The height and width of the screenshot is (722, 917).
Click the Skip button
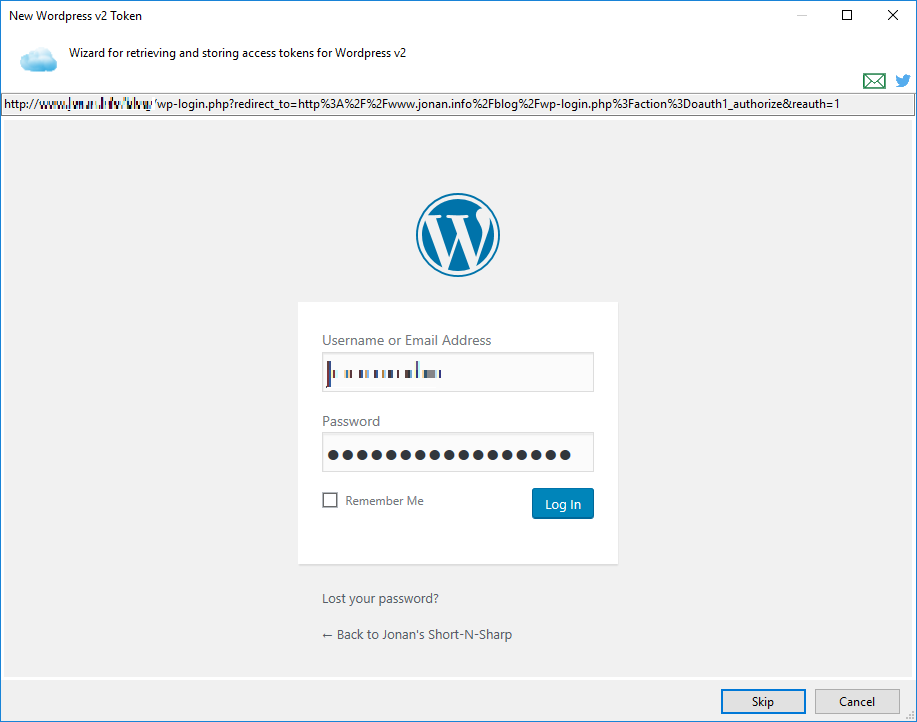(763, 702)
